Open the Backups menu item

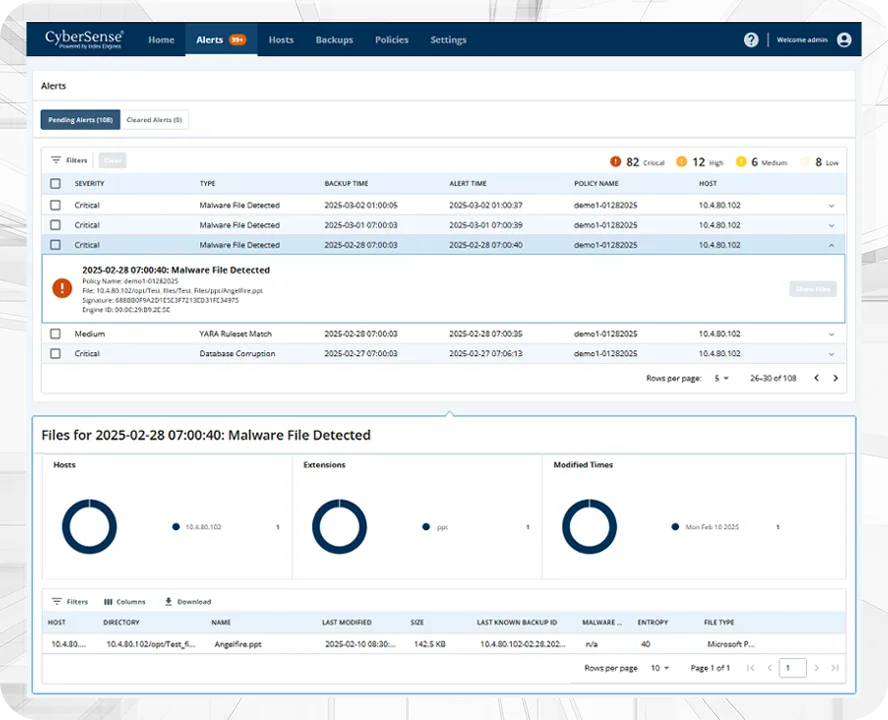tap(334, 40)
